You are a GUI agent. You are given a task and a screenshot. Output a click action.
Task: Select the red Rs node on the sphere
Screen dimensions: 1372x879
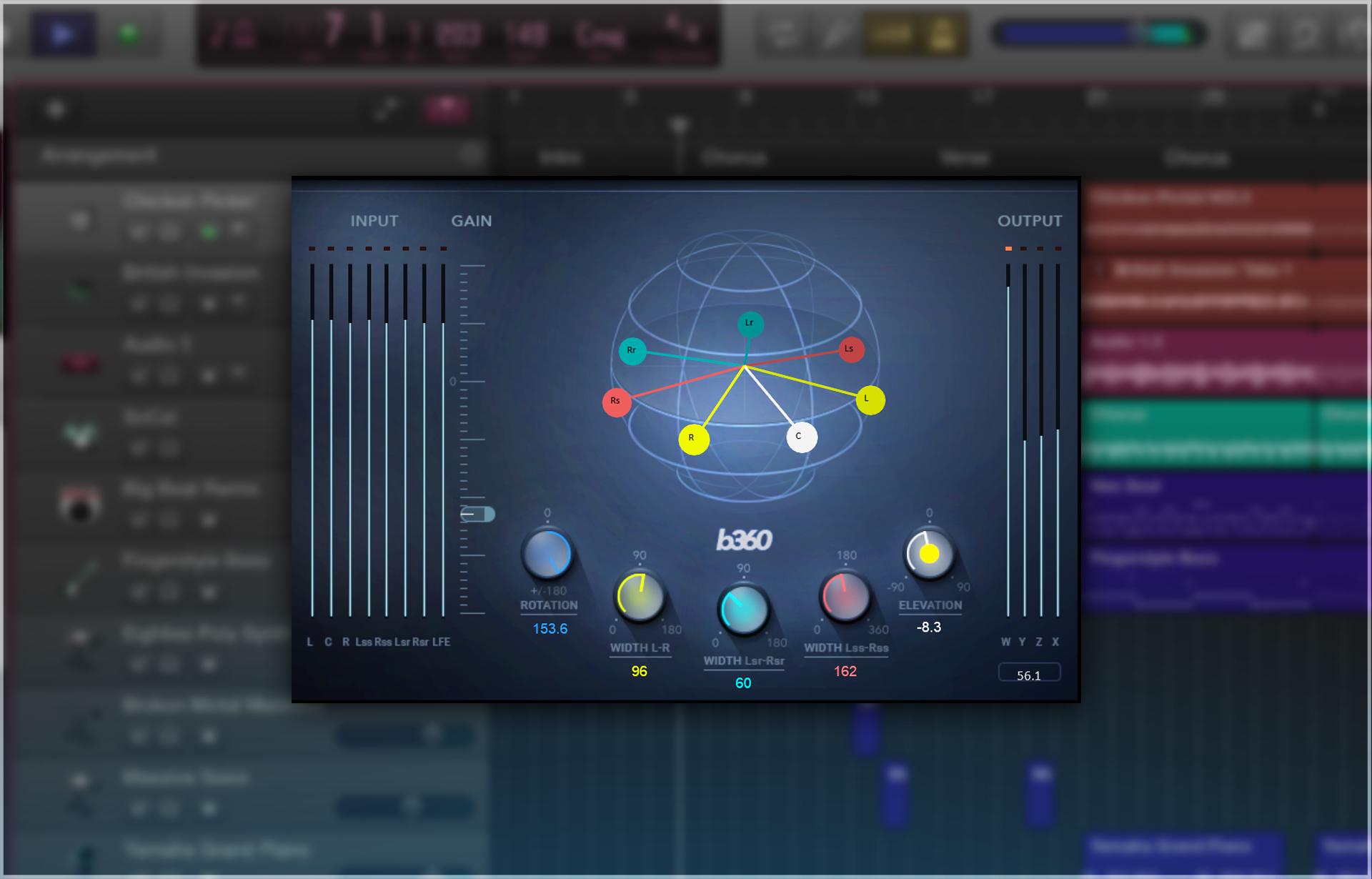[617, 402]
